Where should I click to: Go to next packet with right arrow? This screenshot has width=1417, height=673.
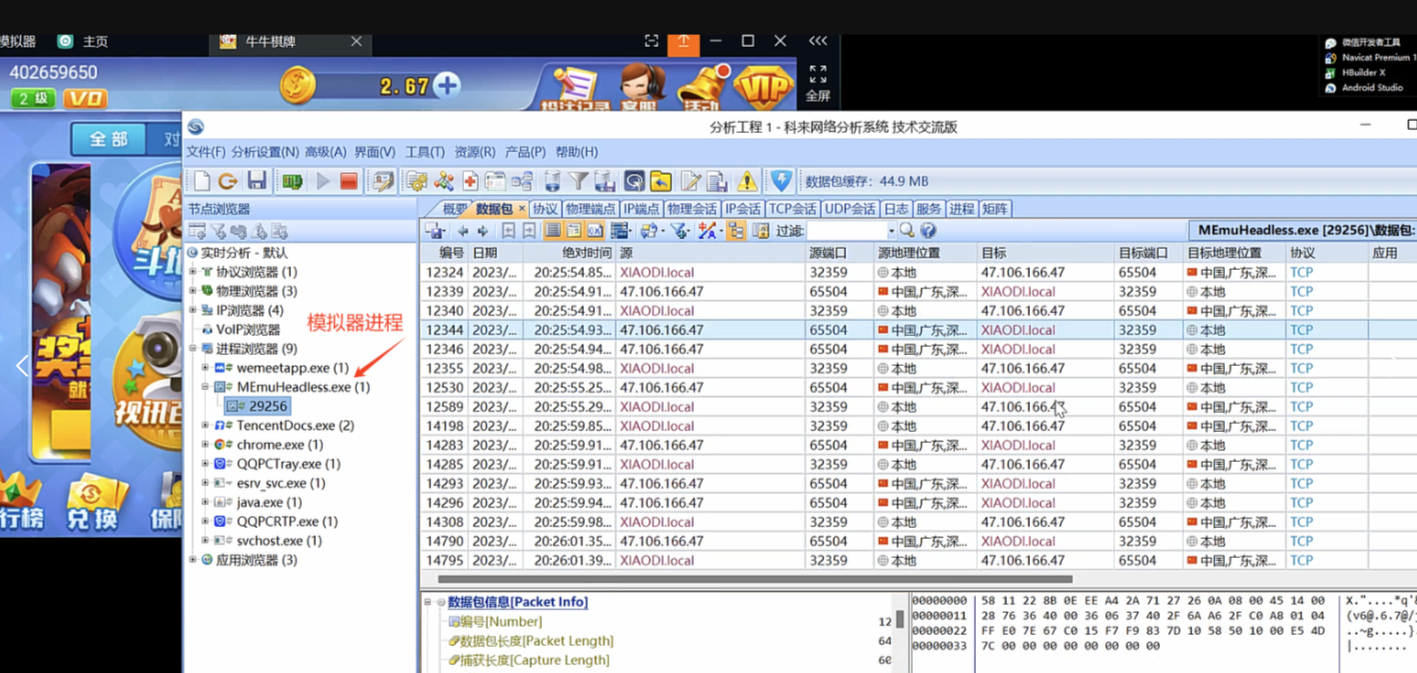click(x=483, y=231)
